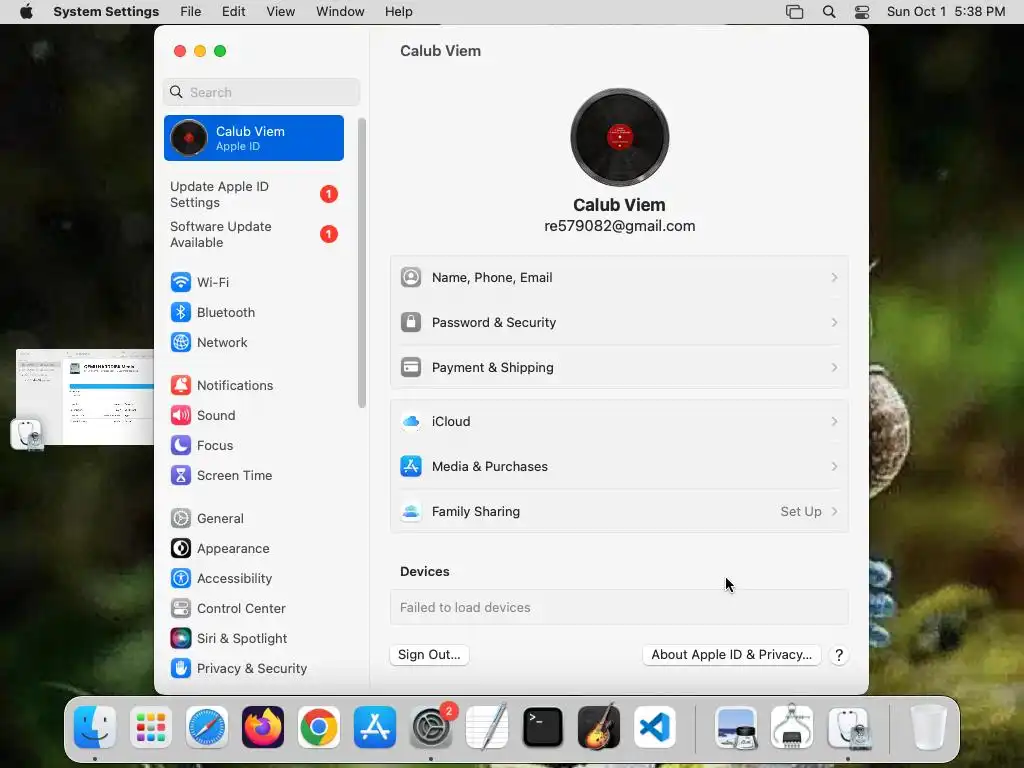Open Launchpad in the Dock

point(151,727)
